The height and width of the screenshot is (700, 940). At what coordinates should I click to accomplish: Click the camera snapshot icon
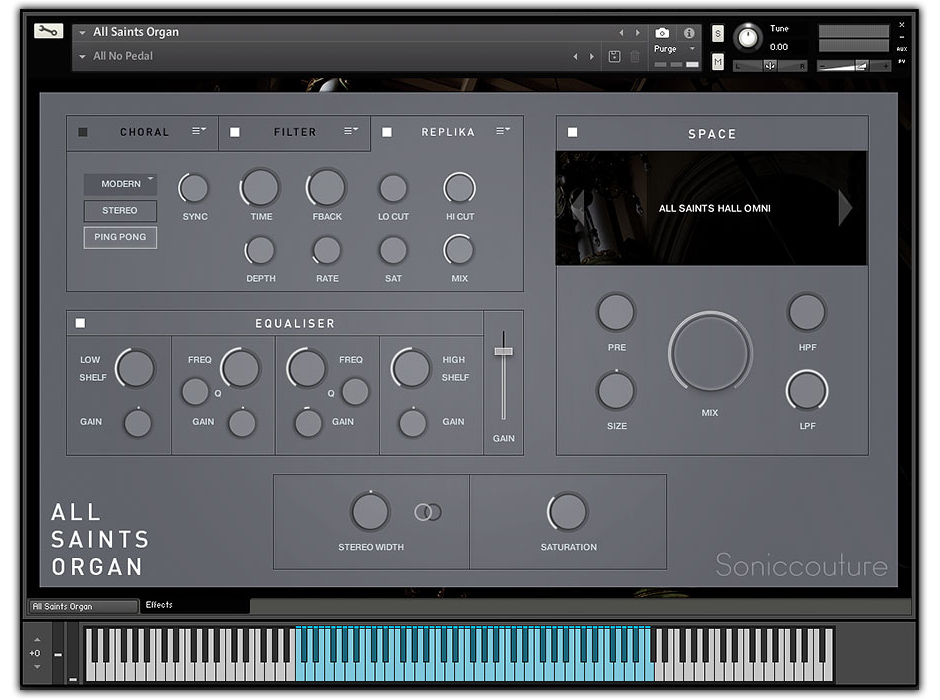click(662, 33)
